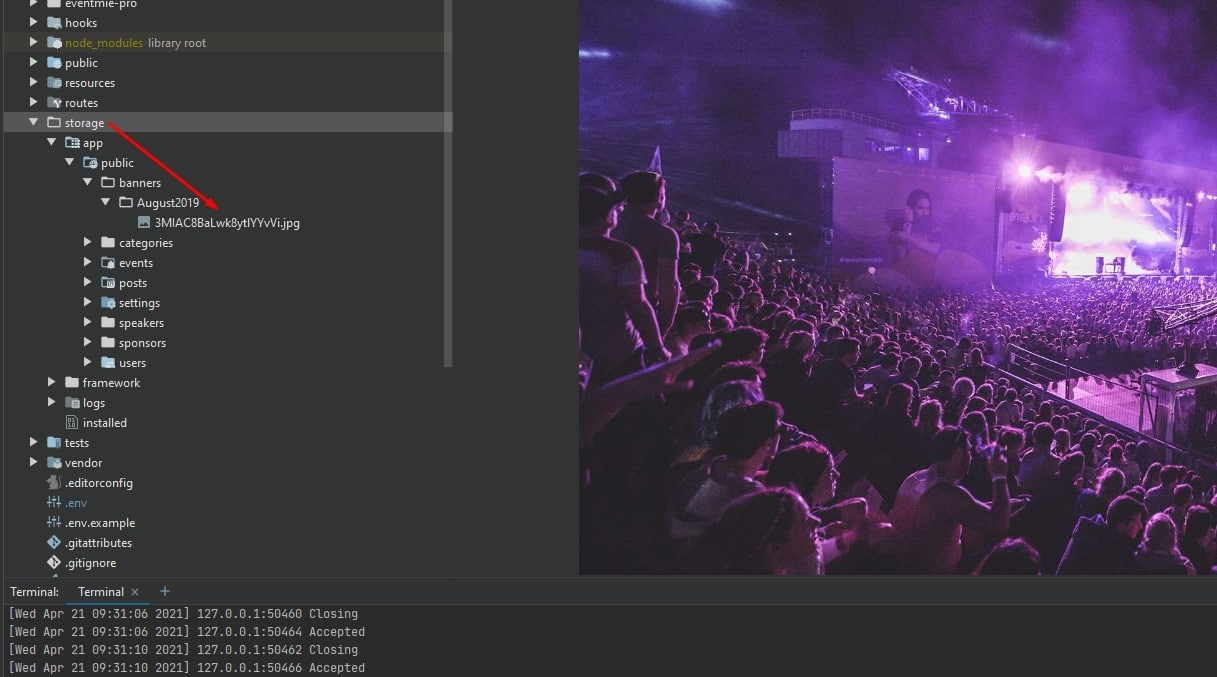Screen dimensions: 1217x677
Task: Expand the resources folder arrow
Action: pyautogui.click(x=34, y=83)
